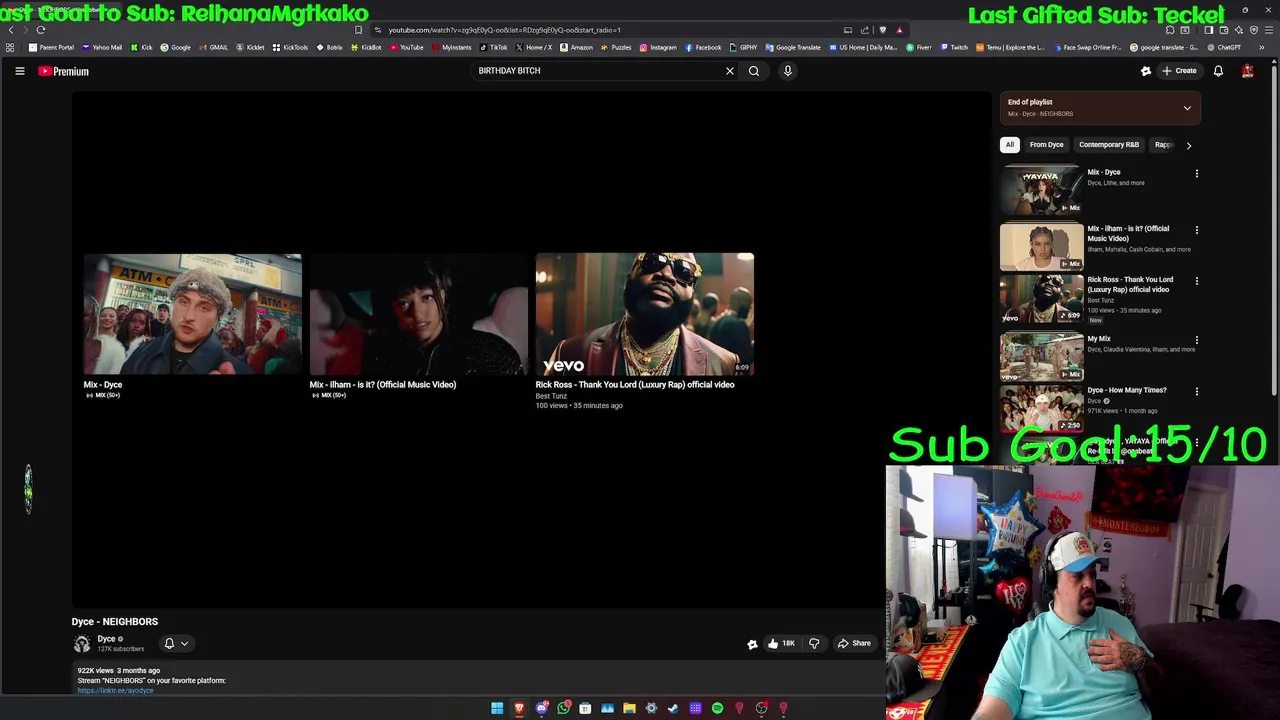Screen dimensions: 1280x720
Task: Open Microsoft Store on taskbar
Action: pos(585,708)
